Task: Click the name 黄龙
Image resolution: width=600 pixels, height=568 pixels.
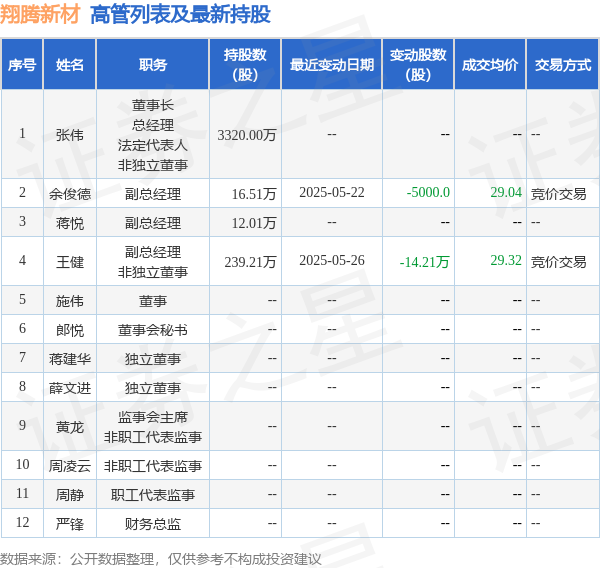Action: 70,427
